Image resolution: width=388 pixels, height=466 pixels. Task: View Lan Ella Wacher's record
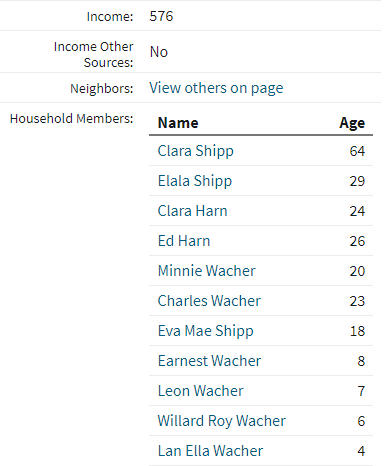tap(210, 451)
